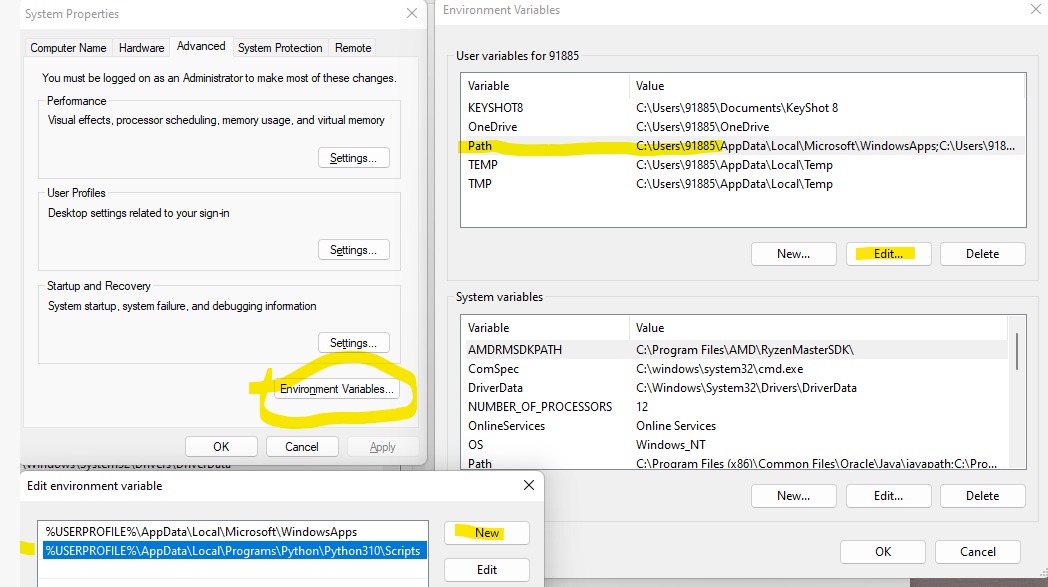1048x587 pixels.
Task: Close the Environment Variables window
Action: point(1035,9)
